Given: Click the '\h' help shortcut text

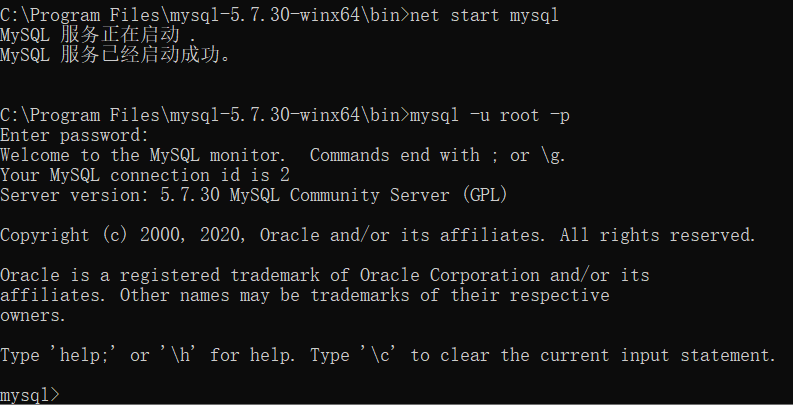Looking at the screenshot, I should click(x=179, y=355).
